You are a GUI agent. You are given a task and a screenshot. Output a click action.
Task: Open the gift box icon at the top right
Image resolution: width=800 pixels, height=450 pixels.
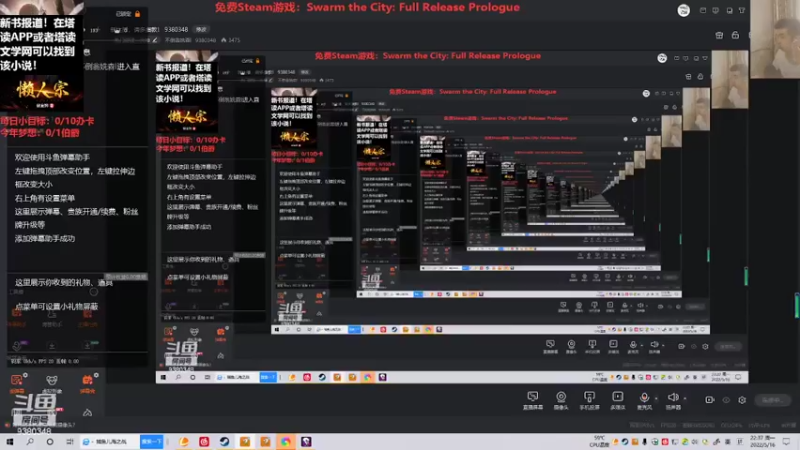(719, 35)
